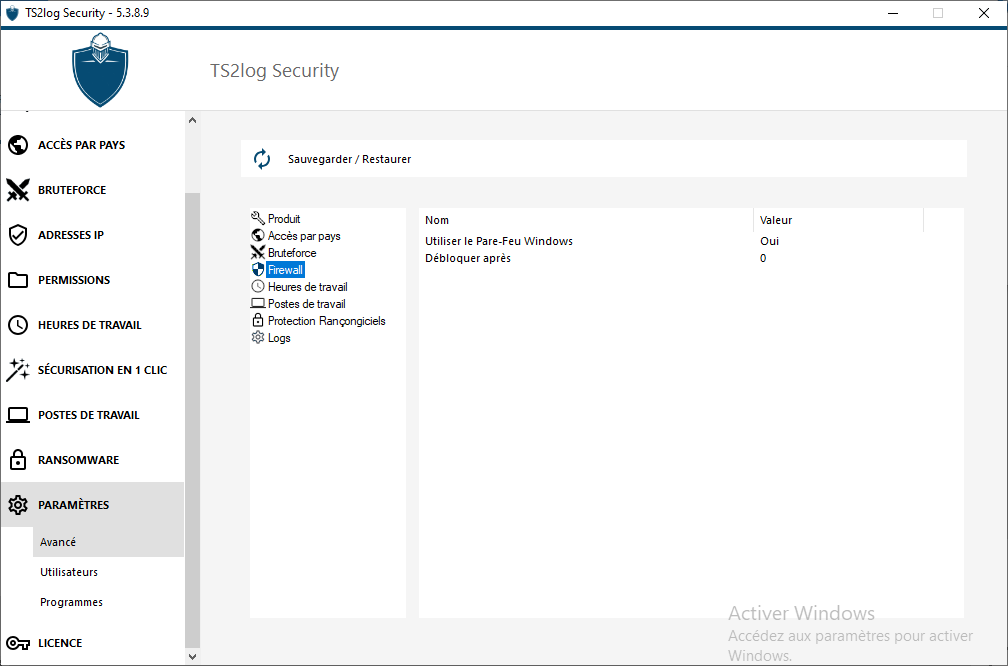Click the TS2log knight shield logo

(100, 69)
